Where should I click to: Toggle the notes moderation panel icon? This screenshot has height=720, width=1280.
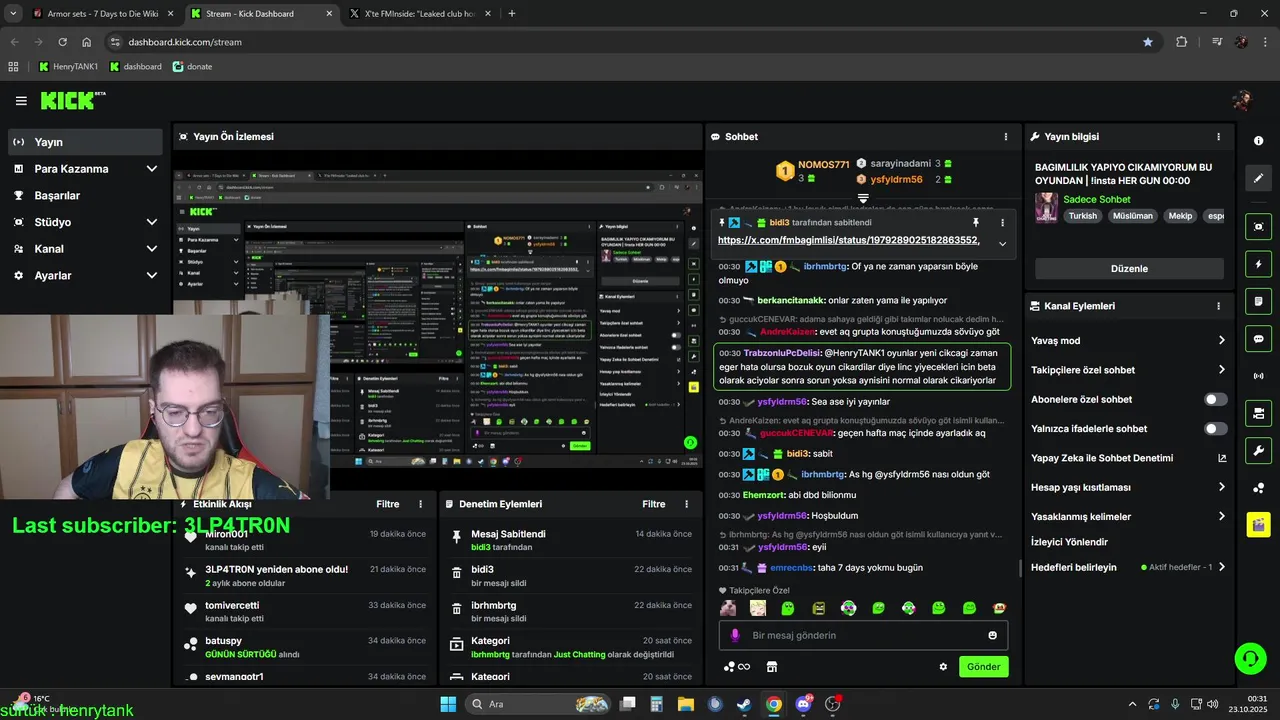click(1259, 301)
